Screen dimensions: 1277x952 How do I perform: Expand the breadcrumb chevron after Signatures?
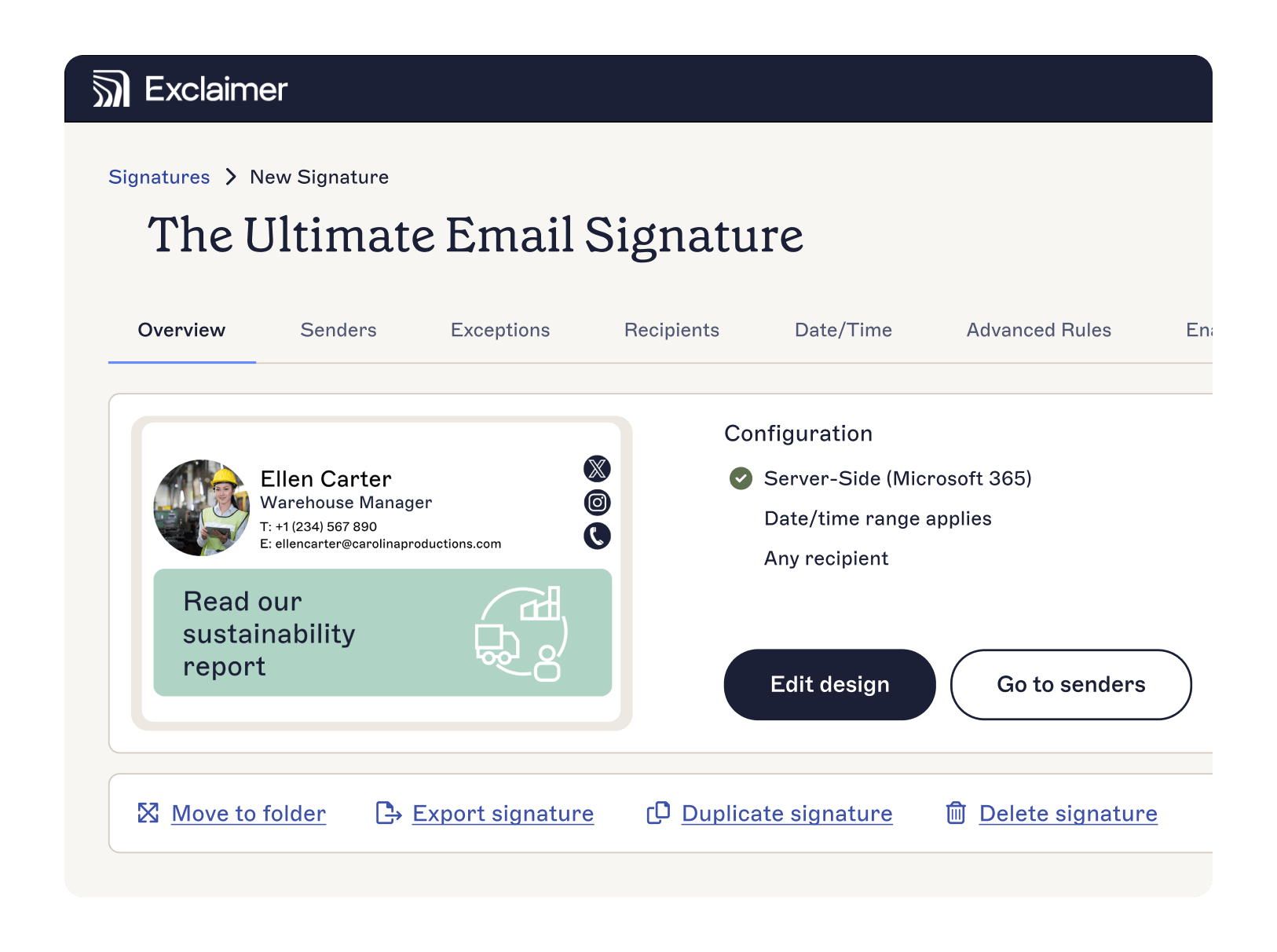(229, 178)
